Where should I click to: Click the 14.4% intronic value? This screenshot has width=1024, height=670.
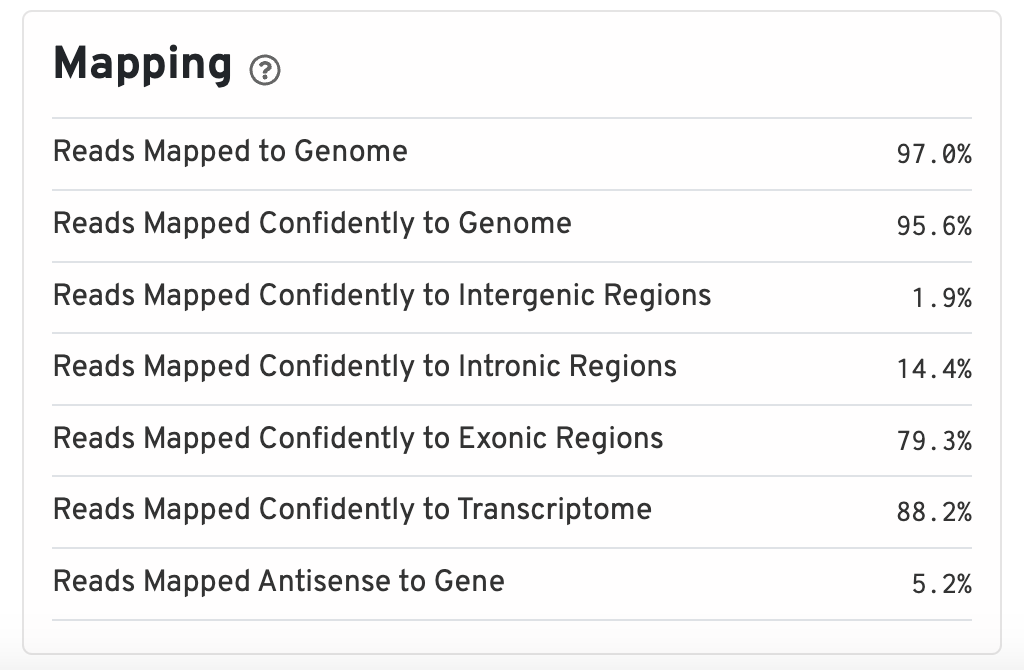(934, 369)
